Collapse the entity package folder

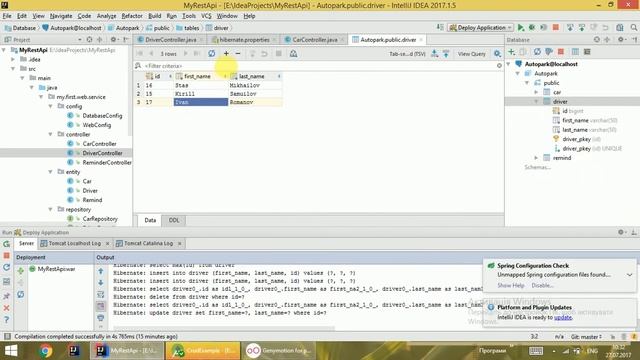click(x=51, y=172)
